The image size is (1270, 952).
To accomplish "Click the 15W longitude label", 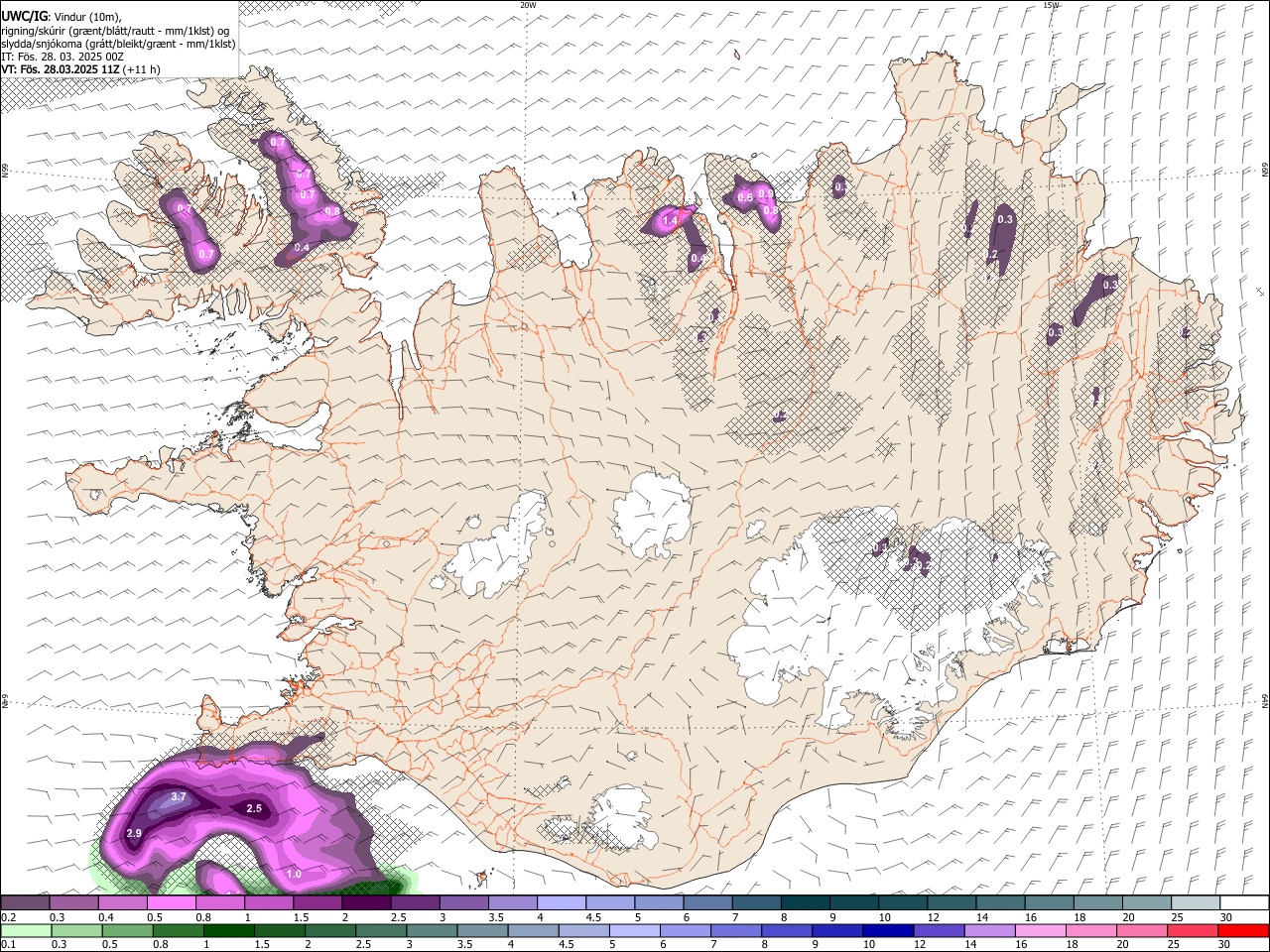I will (1052, 5).
